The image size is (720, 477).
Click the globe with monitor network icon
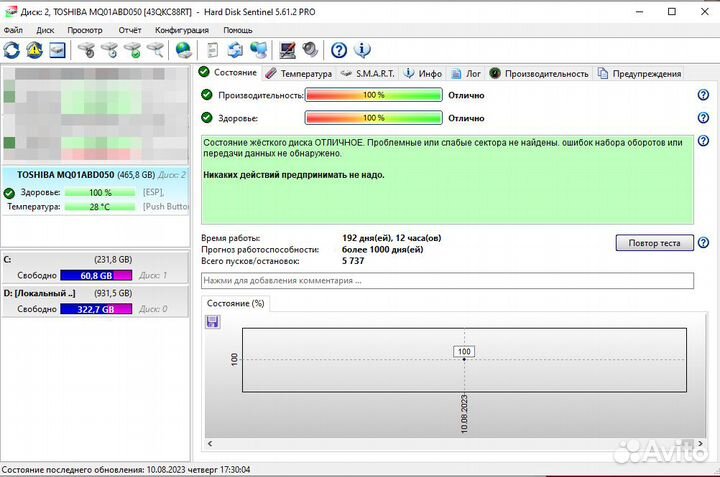[259, 50]
